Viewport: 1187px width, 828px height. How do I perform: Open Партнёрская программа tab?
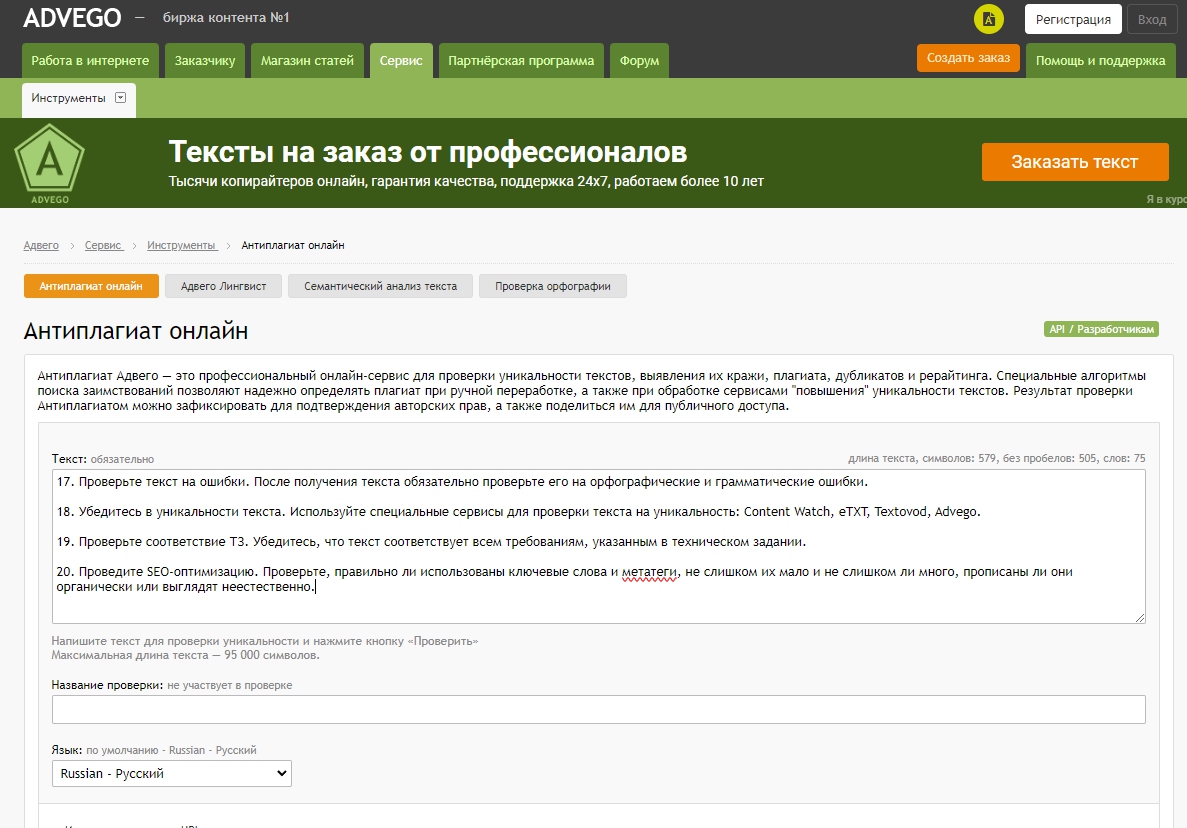point(521,61)
